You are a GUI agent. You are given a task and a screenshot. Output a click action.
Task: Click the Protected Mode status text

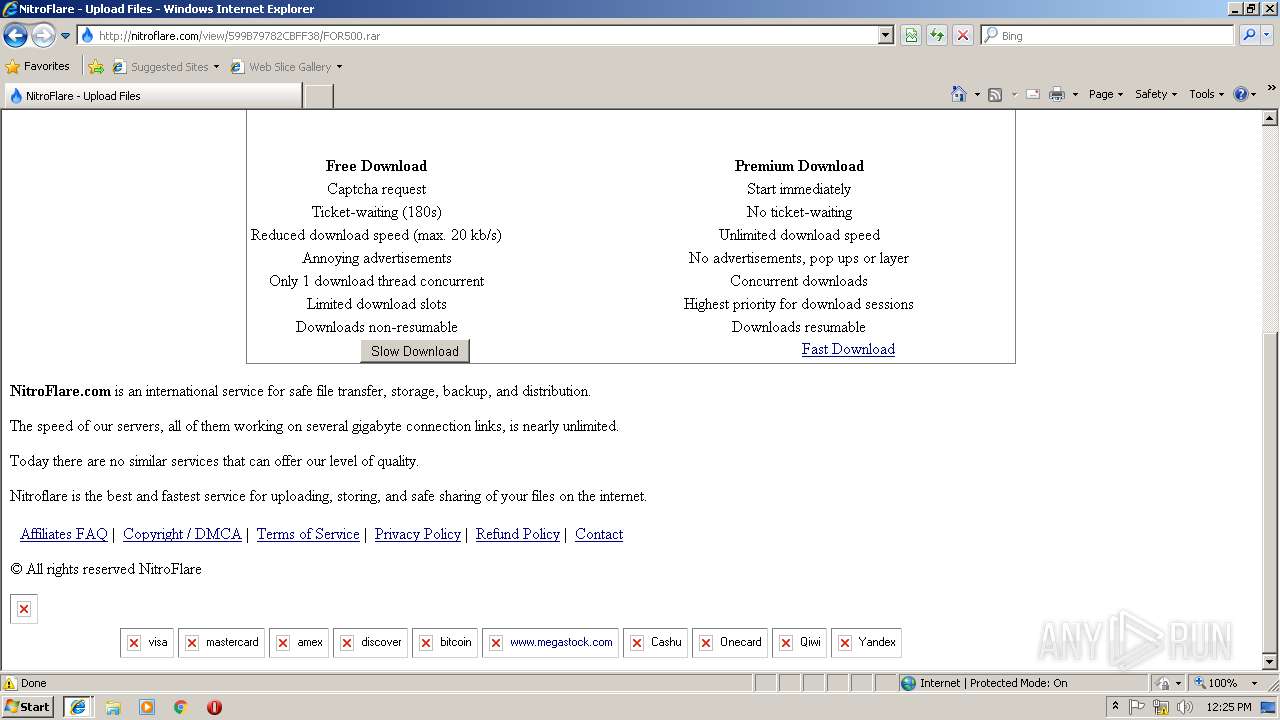pyautogui.click(x=993, y=683)
